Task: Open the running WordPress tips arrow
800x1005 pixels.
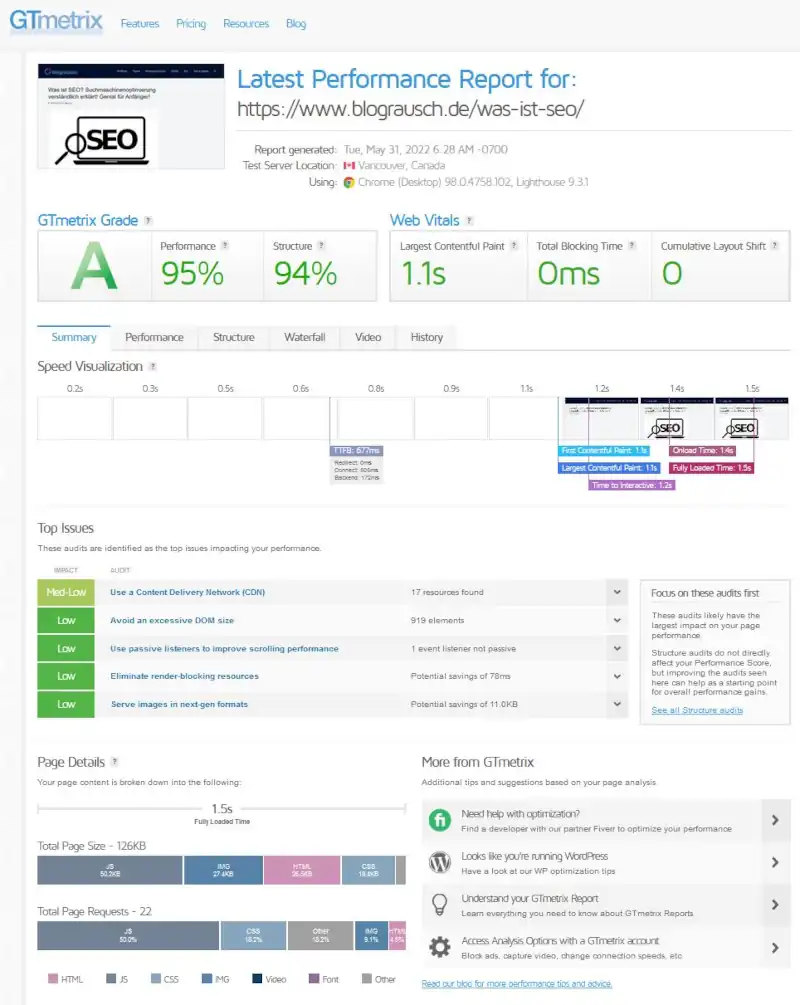Action: pos(776,863)
